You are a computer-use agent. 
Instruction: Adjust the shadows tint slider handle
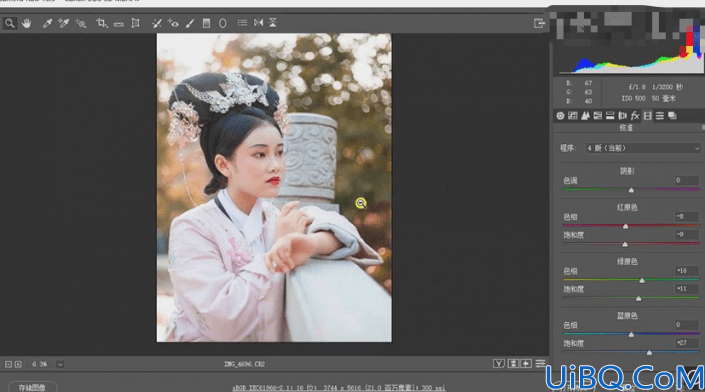631,190
